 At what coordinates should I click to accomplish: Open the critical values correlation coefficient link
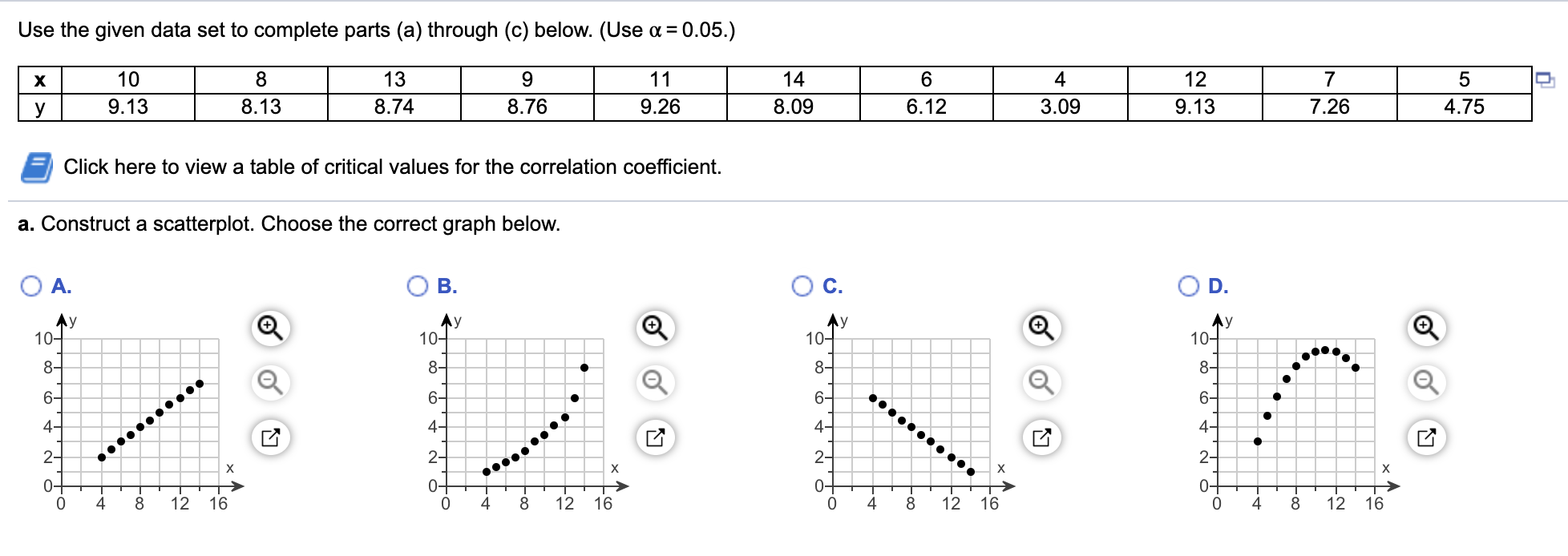(x=393, y=167)
